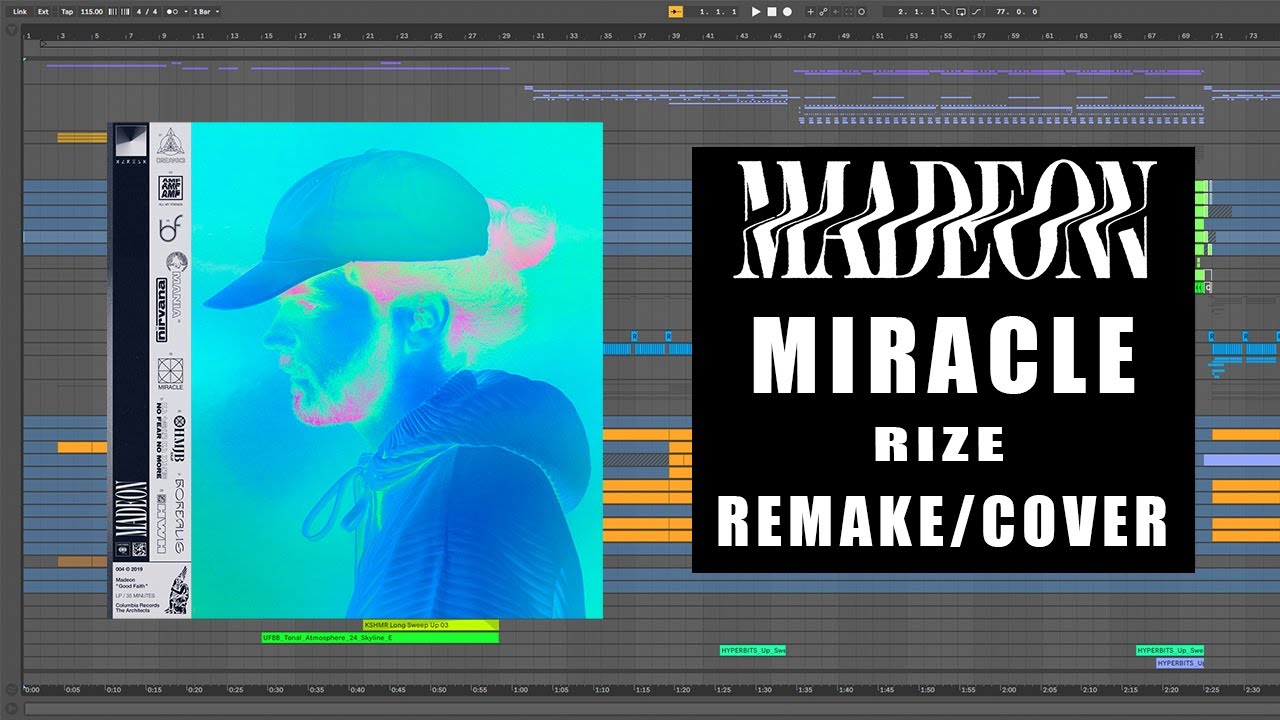Click the phase nudge up icon beside tempo

click(125, 12)
